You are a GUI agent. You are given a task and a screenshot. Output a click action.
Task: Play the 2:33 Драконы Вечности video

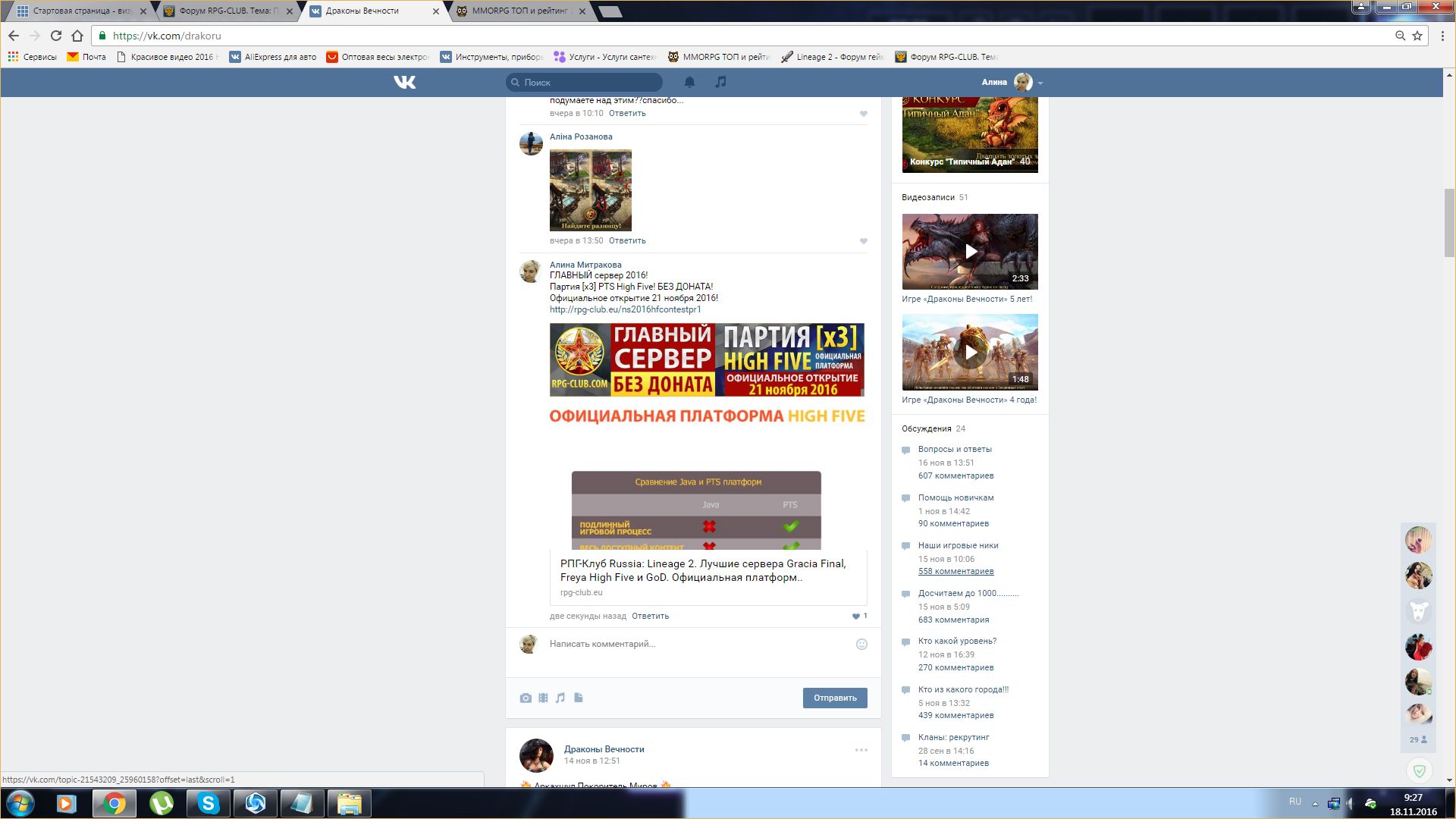970,252
